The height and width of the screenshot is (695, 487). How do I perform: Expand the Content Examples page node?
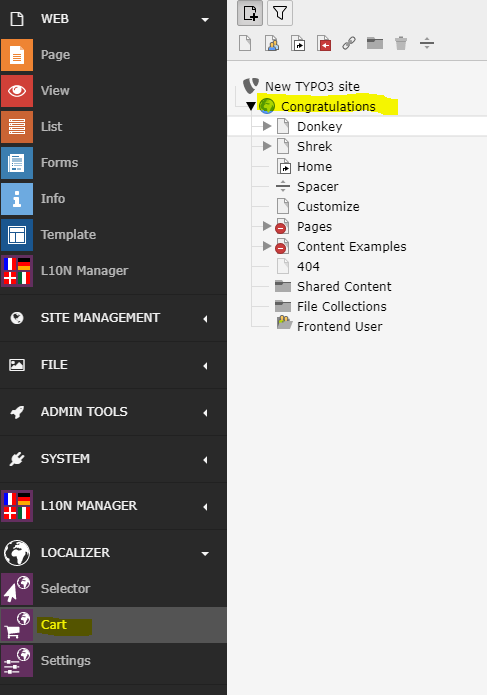(267, 246)
